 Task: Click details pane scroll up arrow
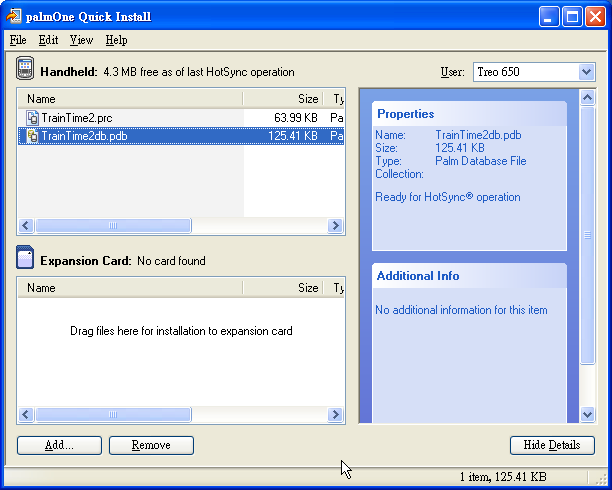(587, 98)
